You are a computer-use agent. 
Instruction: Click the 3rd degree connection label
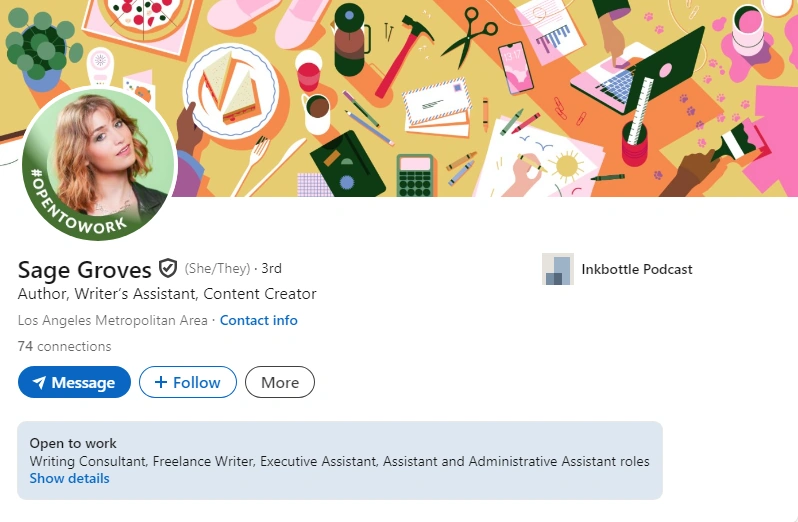[x=272, y=269]
